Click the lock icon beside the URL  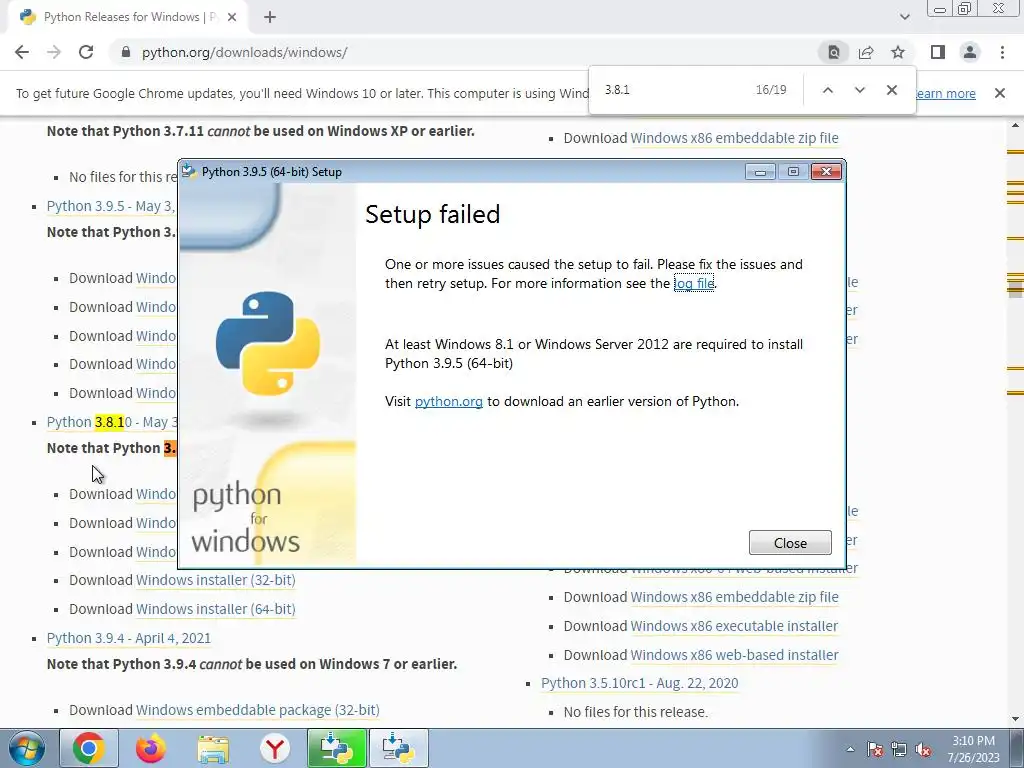click(x=126, y=52)
